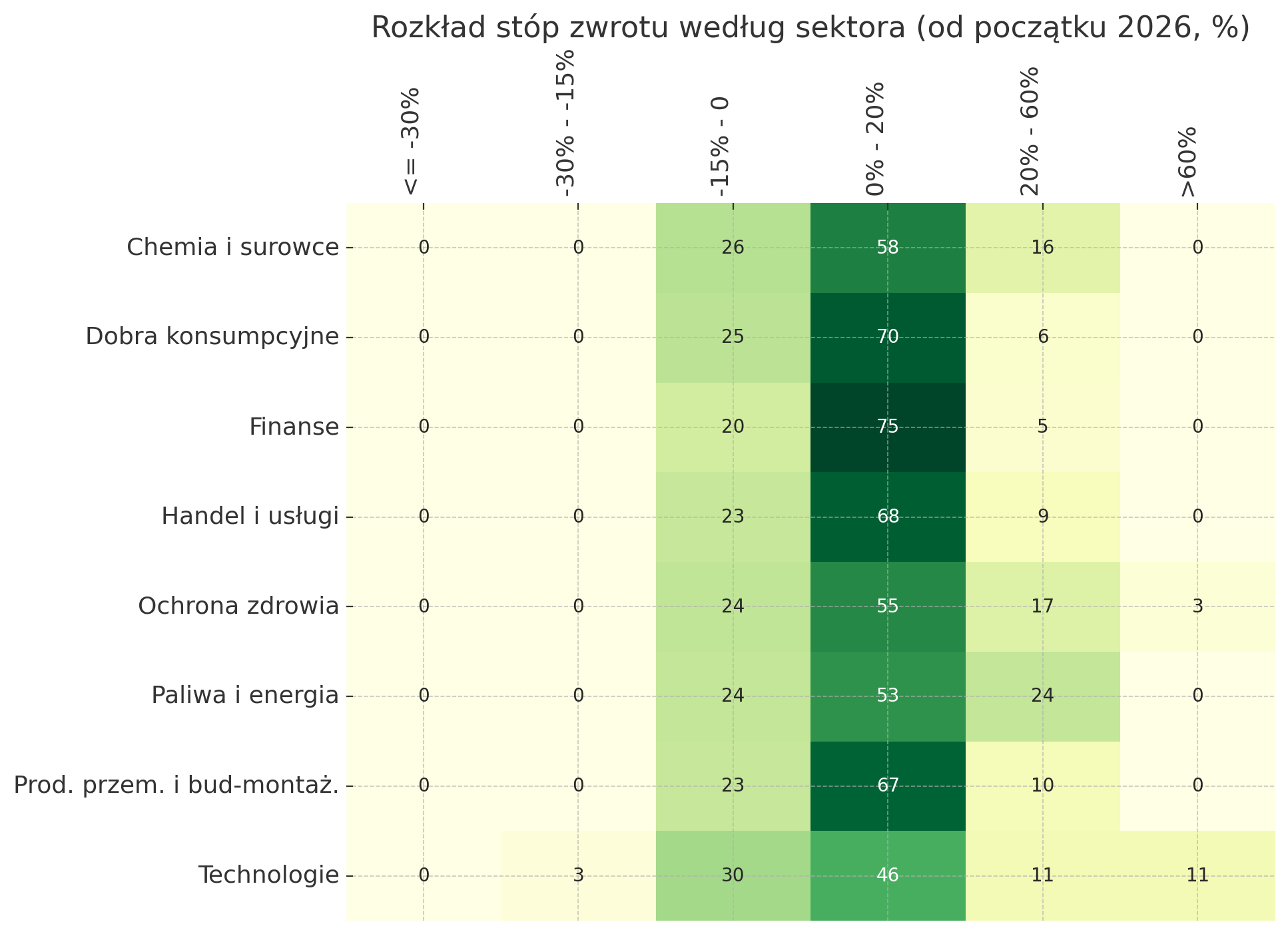Click the Chemia i surowce cell showing 16
The image size is (1288, 934).
(x=1042, y=248)
